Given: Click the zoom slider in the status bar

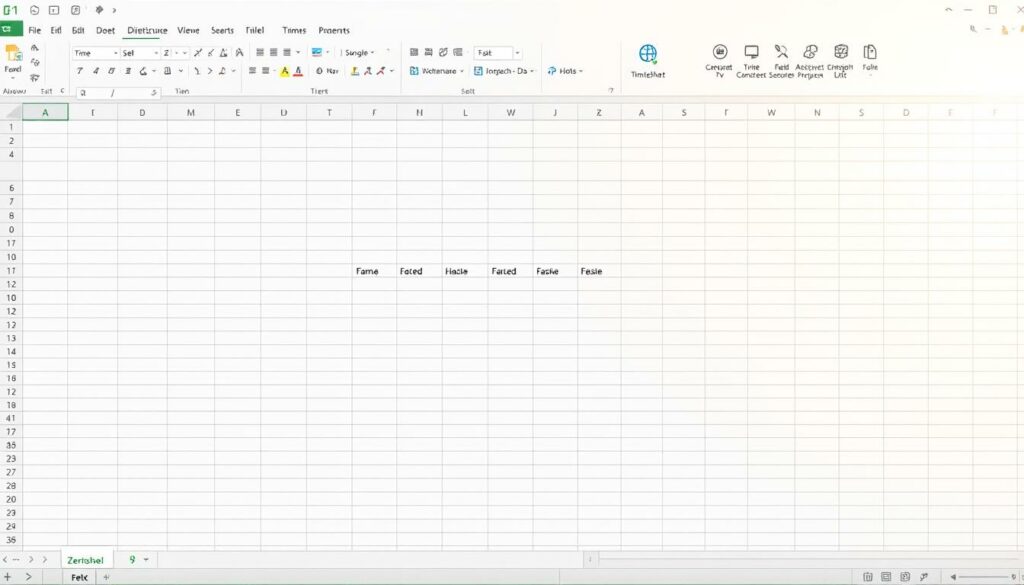Looking at the screenshot, I should point(982,577).
